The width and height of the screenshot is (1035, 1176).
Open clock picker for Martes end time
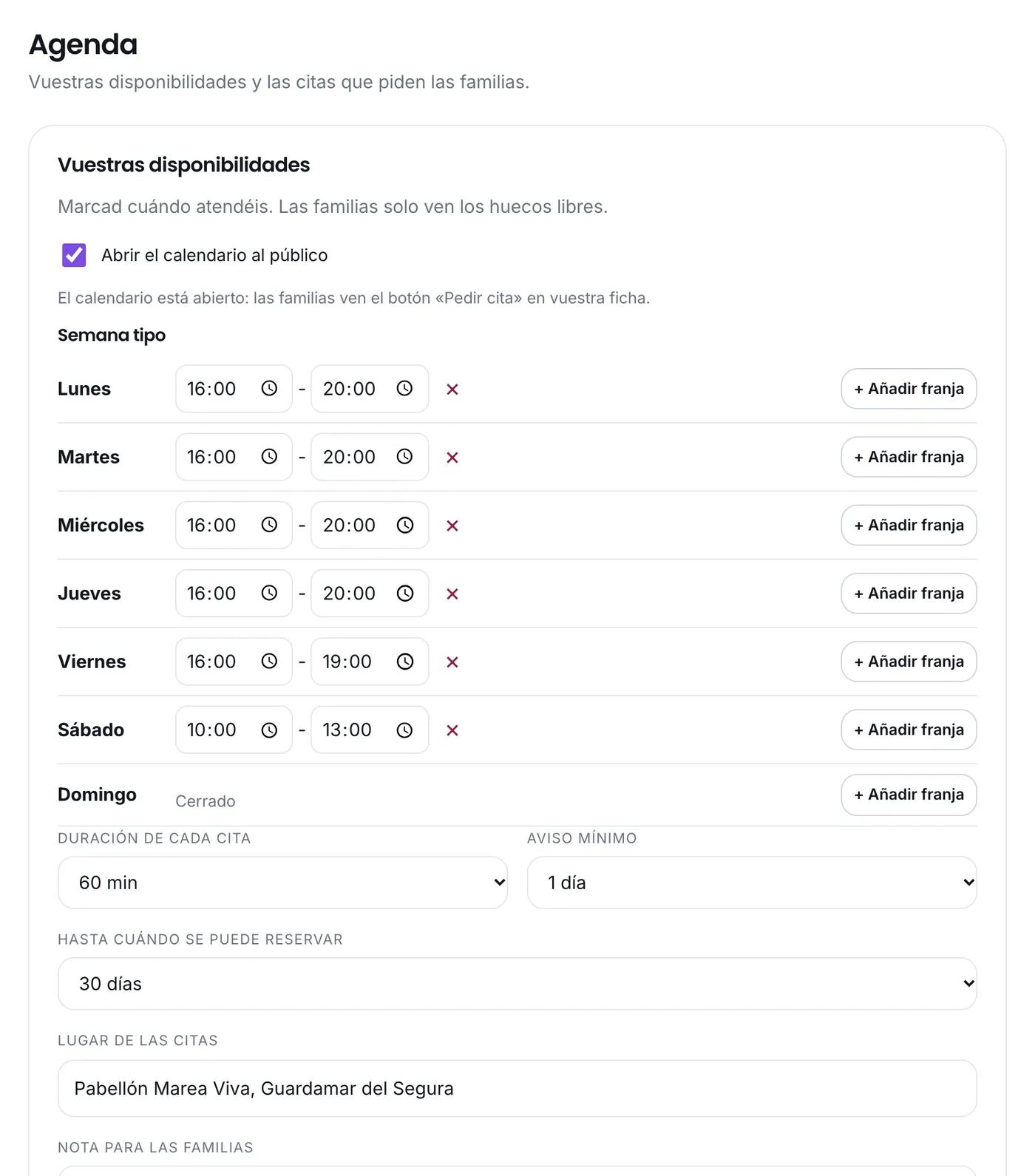pos(404,457)
